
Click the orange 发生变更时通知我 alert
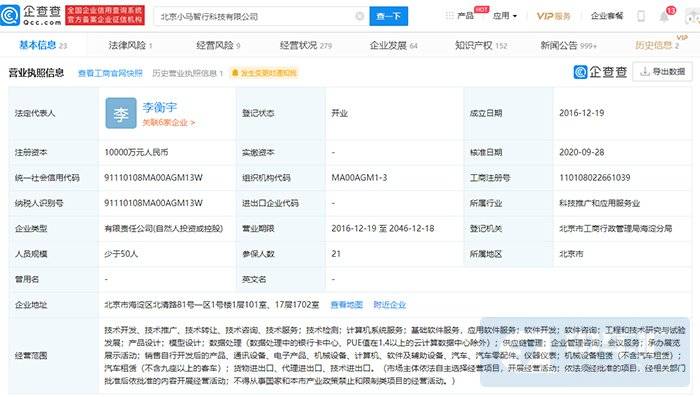(x=264, y=73)
